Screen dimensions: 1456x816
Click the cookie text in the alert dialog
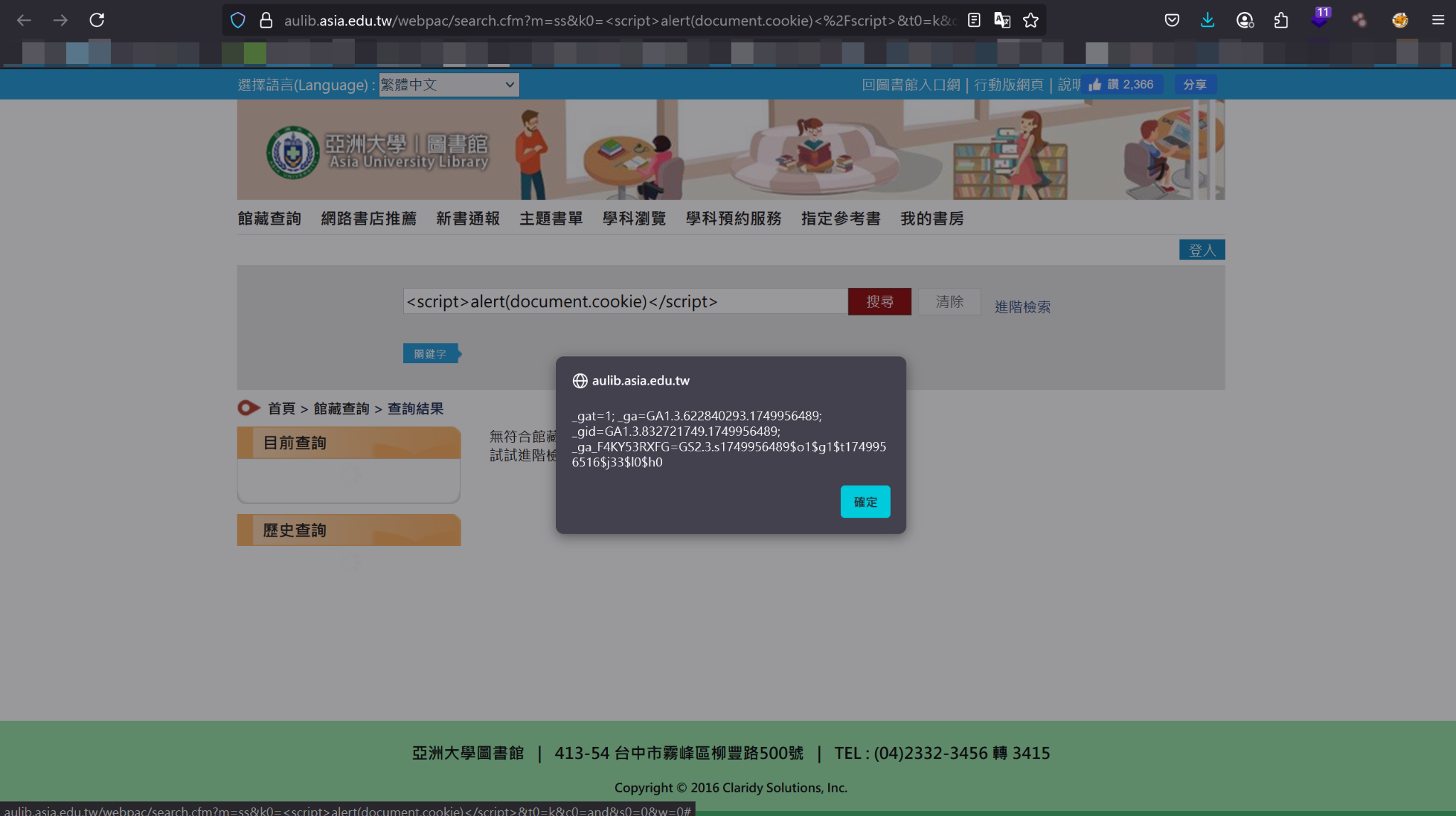[x=729, y=439]
